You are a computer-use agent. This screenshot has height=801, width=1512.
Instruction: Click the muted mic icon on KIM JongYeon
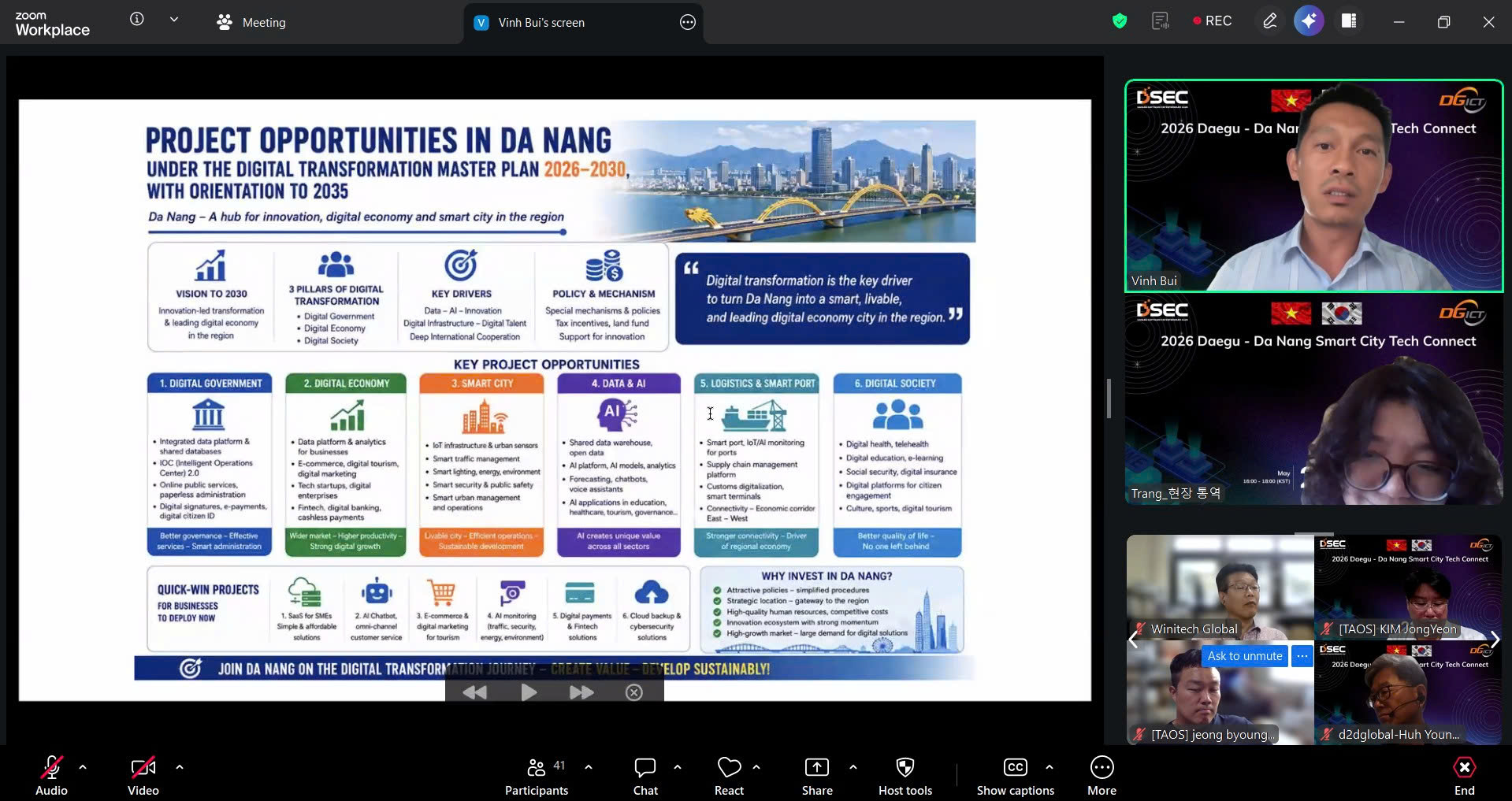coord(1327,629)
